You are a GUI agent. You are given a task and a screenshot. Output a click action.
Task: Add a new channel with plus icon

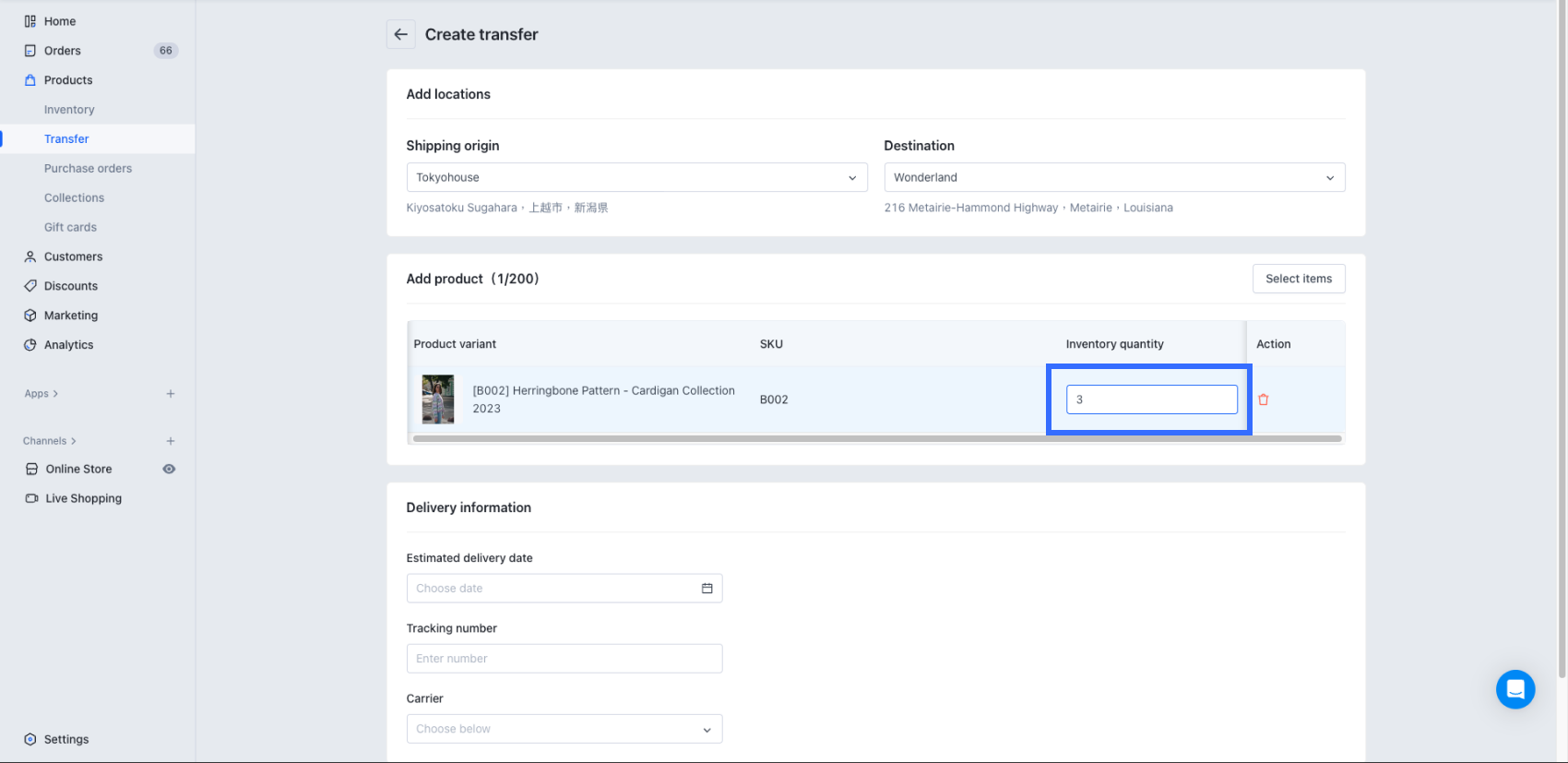[171, 441]
